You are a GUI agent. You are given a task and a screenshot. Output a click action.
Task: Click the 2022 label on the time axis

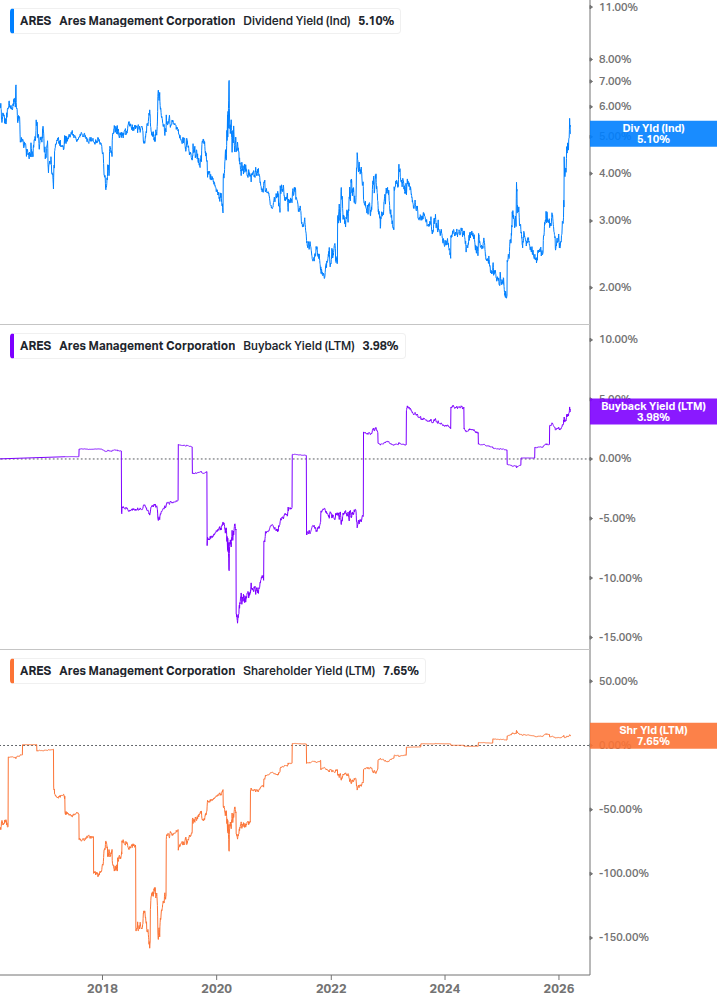[331, 989]
